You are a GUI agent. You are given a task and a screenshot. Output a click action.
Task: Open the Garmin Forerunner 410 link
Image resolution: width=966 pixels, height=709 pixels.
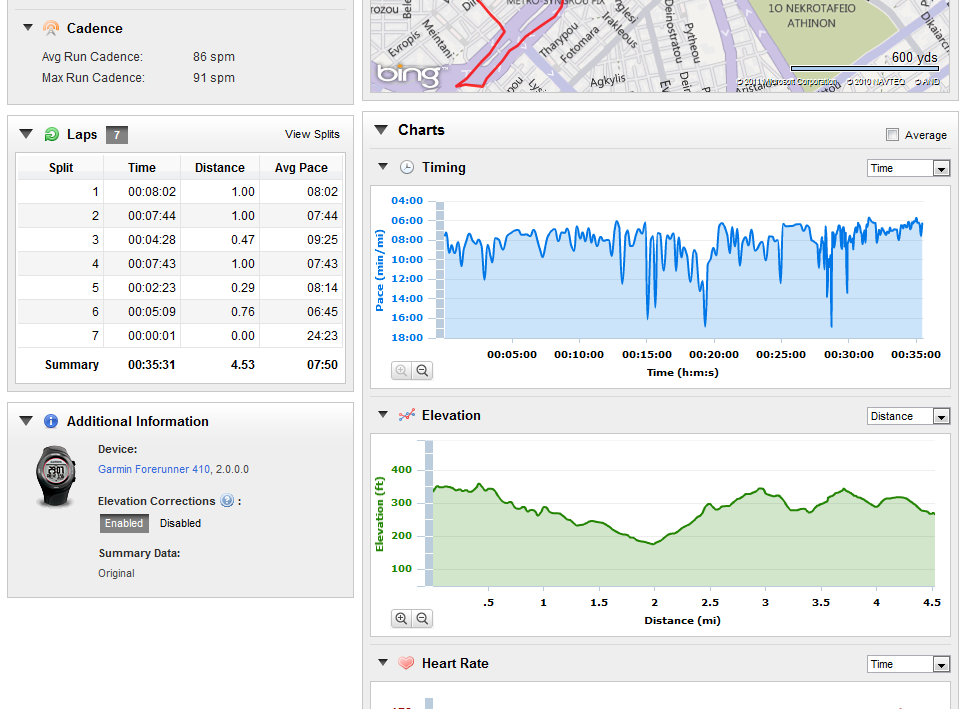pyautogui.click(x=154, y=469)
